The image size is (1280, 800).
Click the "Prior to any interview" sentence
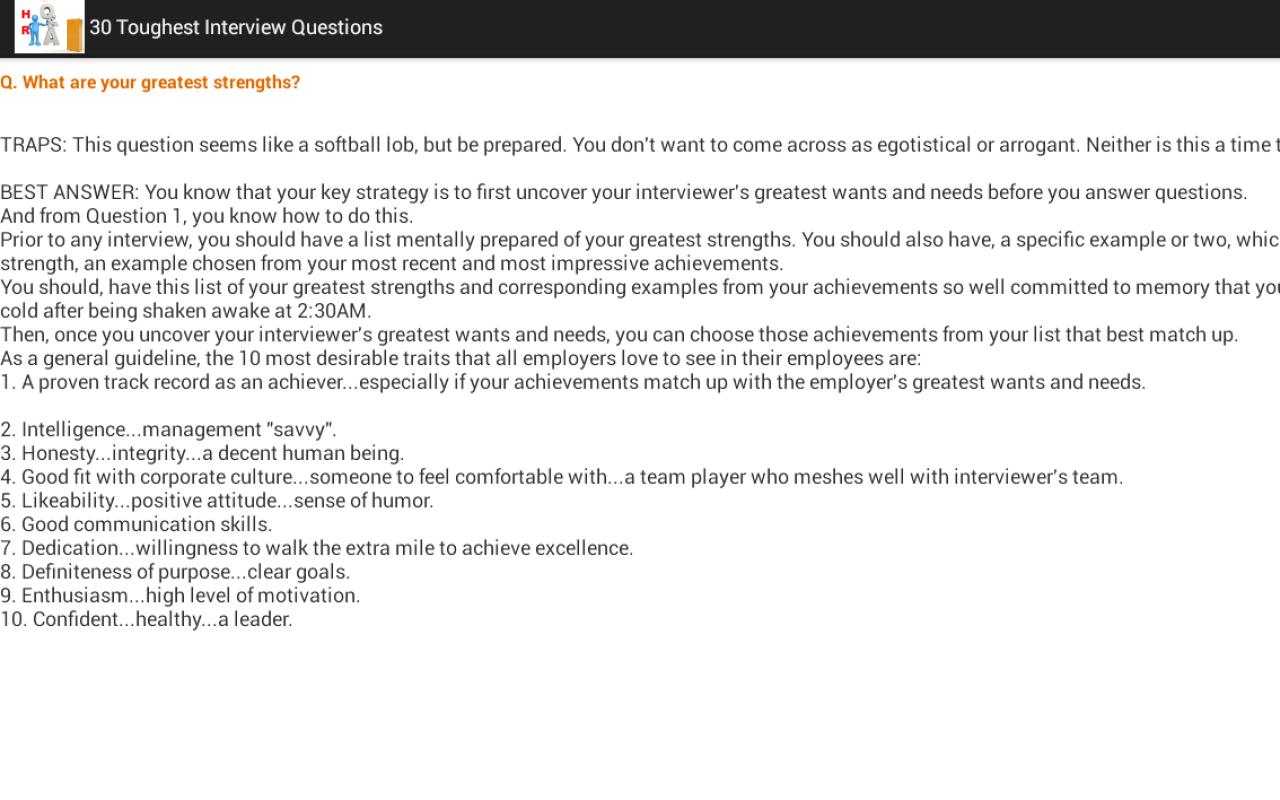coord(640,240)
